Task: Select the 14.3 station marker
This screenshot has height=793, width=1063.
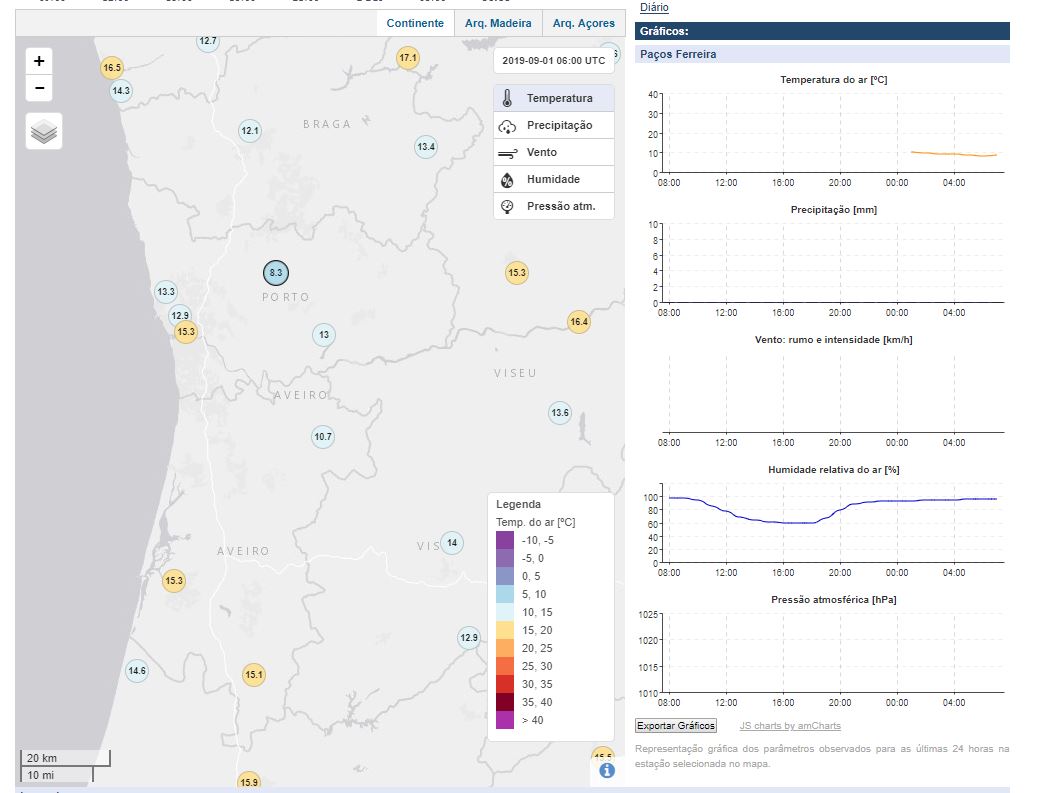Action: pos(121,91)
